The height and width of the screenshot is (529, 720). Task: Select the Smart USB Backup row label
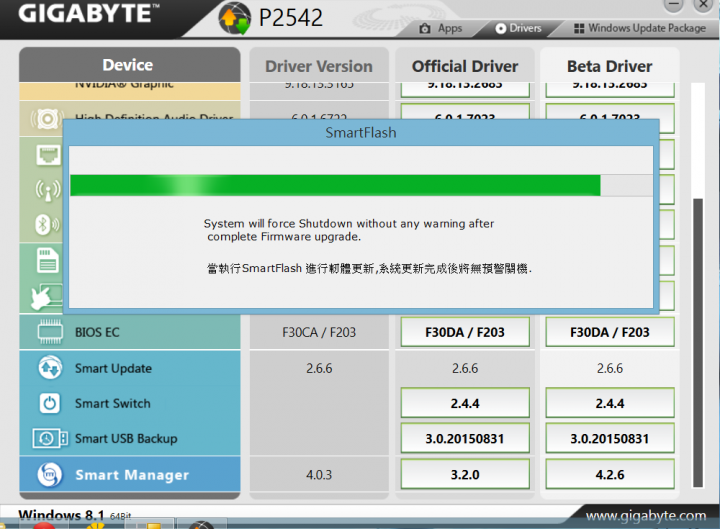(x=126, y=439)
